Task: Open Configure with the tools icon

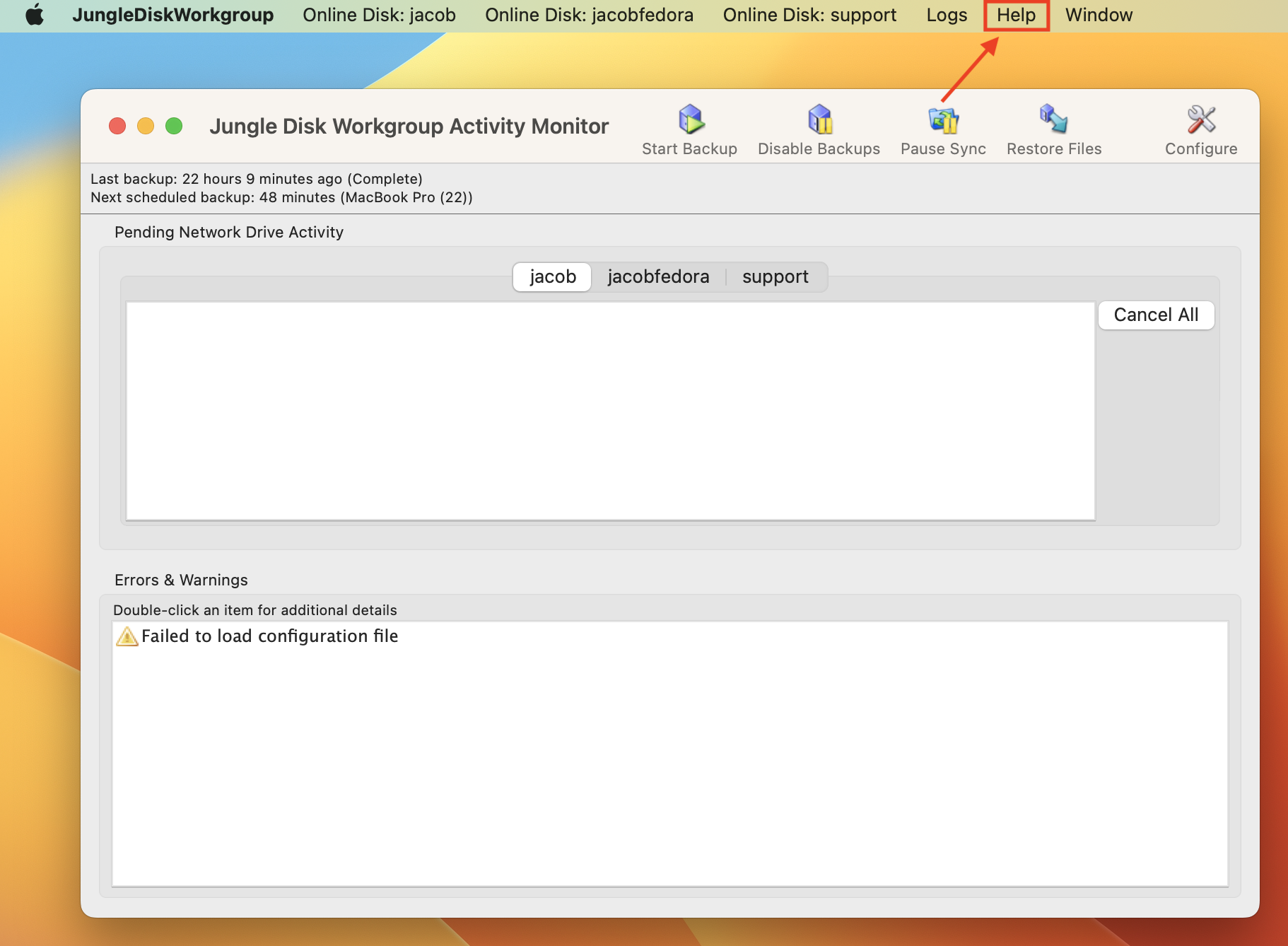Action: click(x=1201, y=120)
